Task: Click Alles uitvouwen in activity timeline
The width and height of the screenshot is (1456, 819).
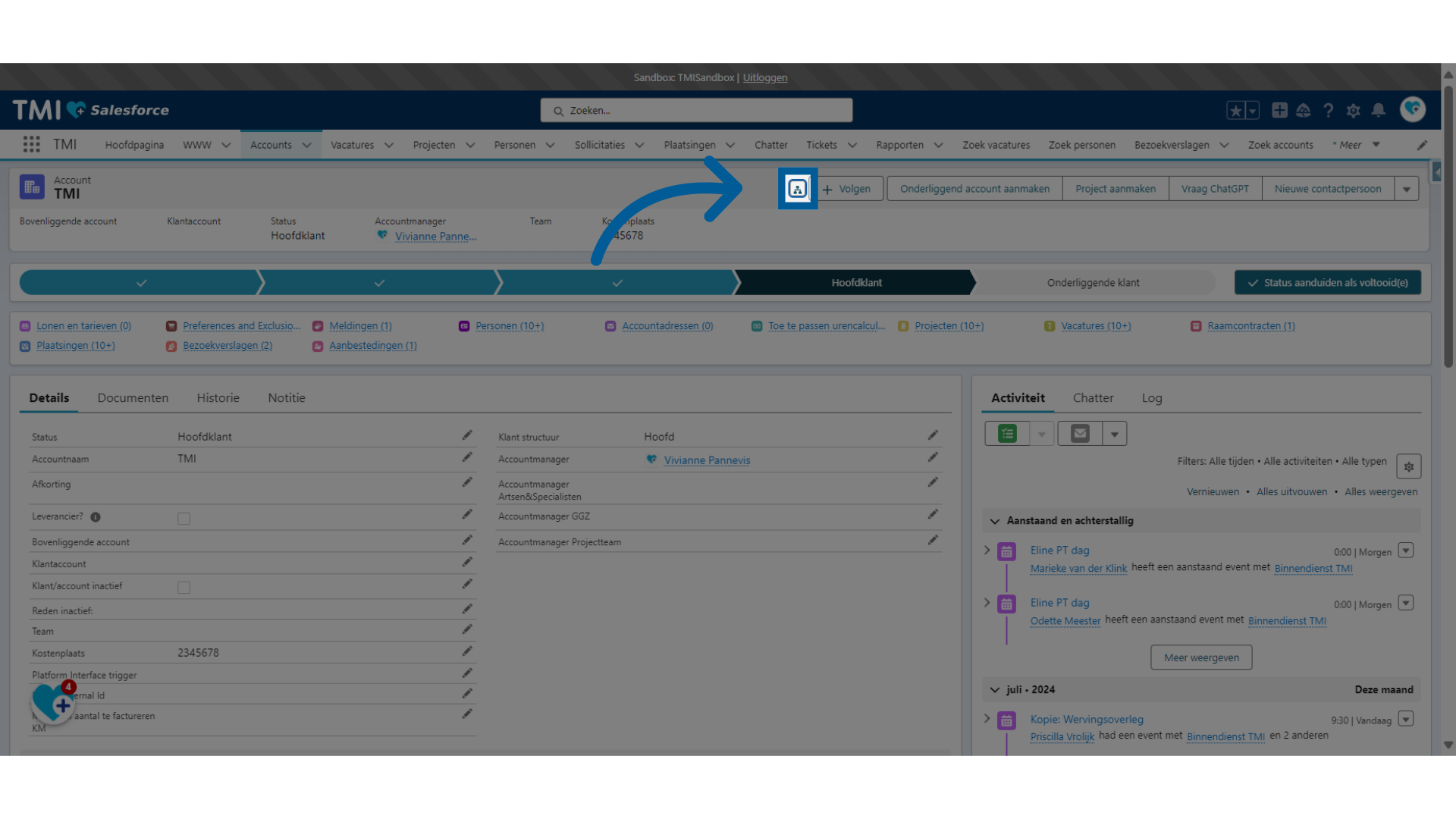Action: 1291,492
